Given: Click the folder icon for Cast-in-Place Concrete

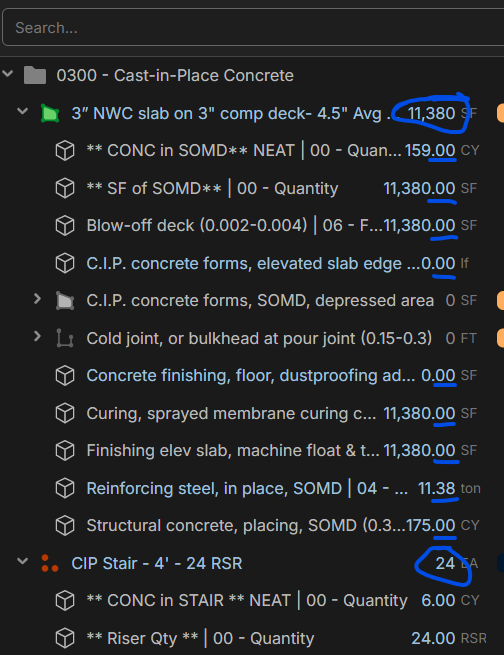Looking at the screenshot, I should tap(35, 76).
